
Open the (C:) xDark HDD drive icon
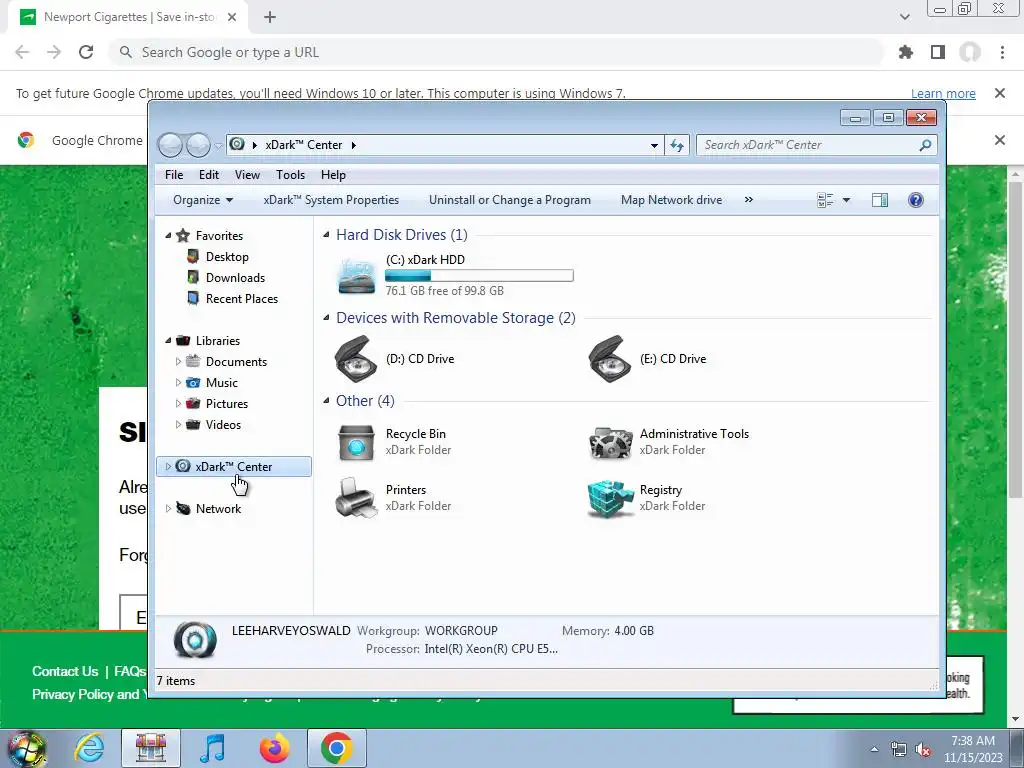click(x=357, y=275)
